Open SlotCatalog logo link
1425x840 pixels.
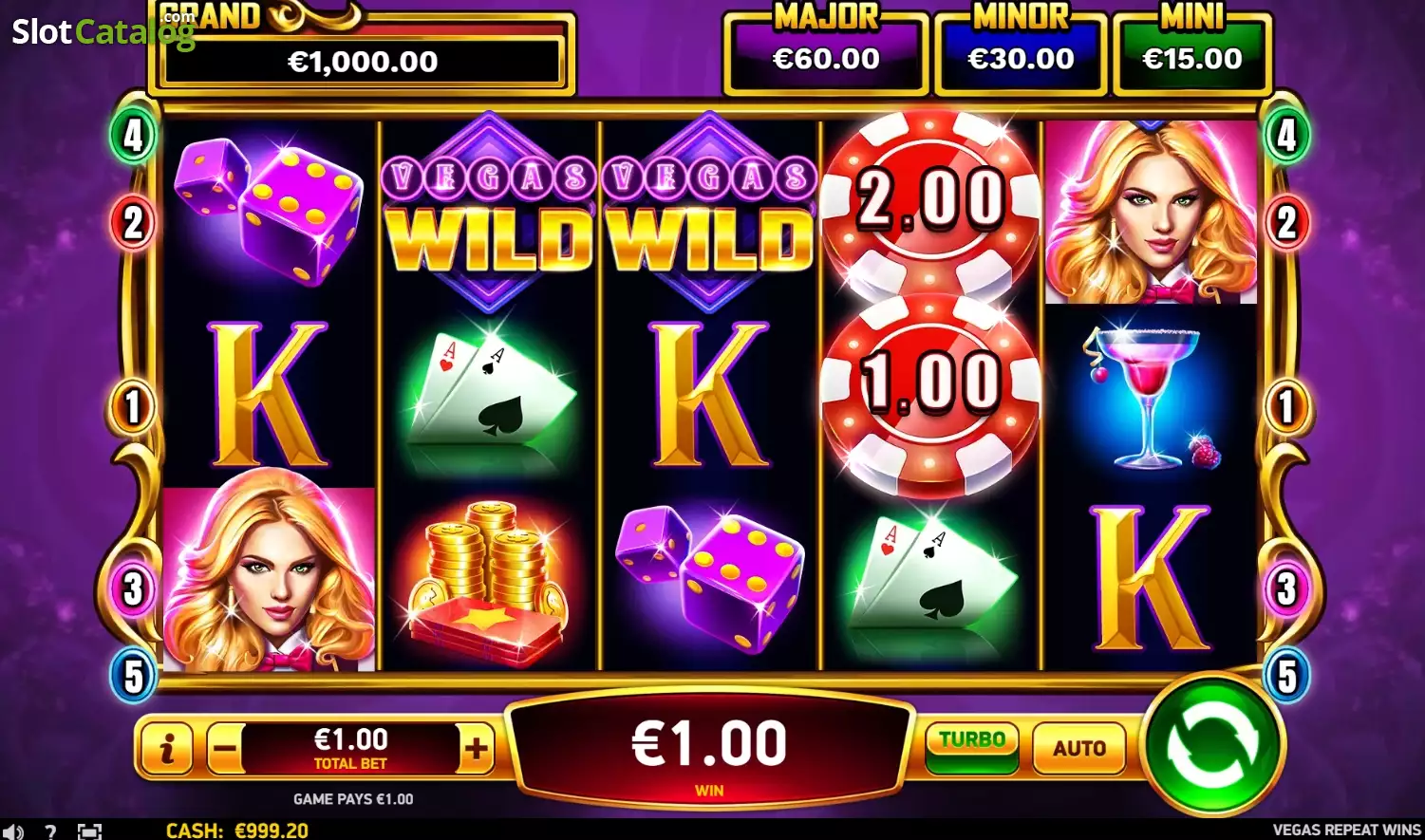[103, 30]
